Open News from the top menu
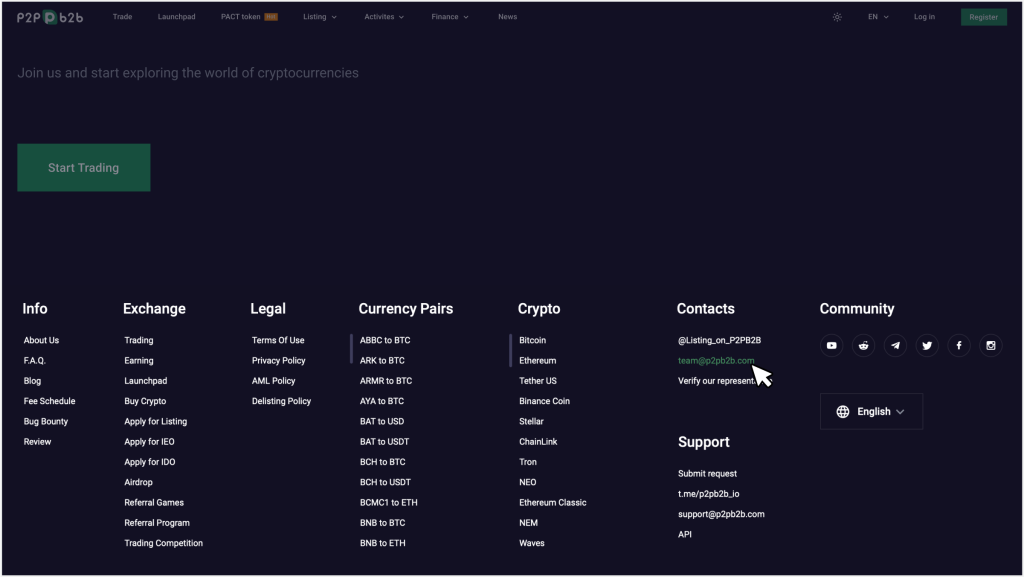Image resolution: width=1024 pixels, height=577 pixels. 507,17
